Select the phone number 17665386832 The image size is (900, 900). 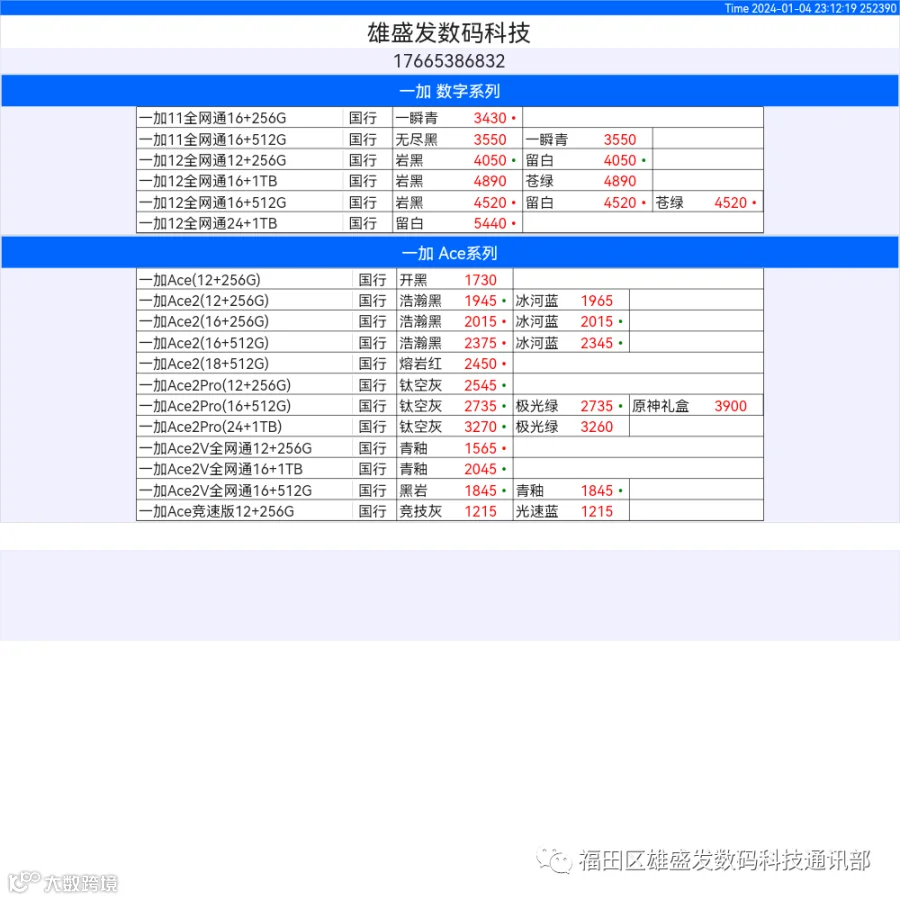click(449, 61)
